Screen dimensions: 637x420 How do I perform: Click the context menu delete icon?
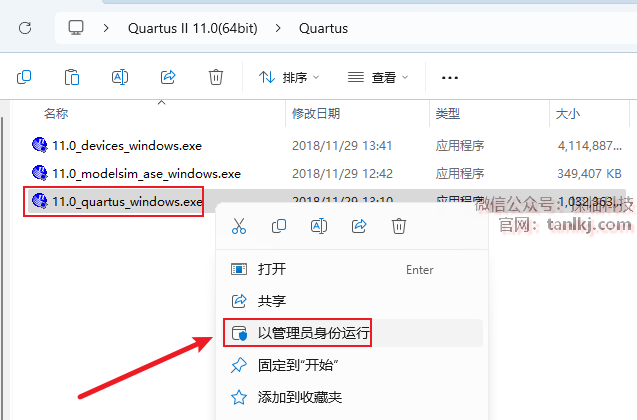coord(399,226)
